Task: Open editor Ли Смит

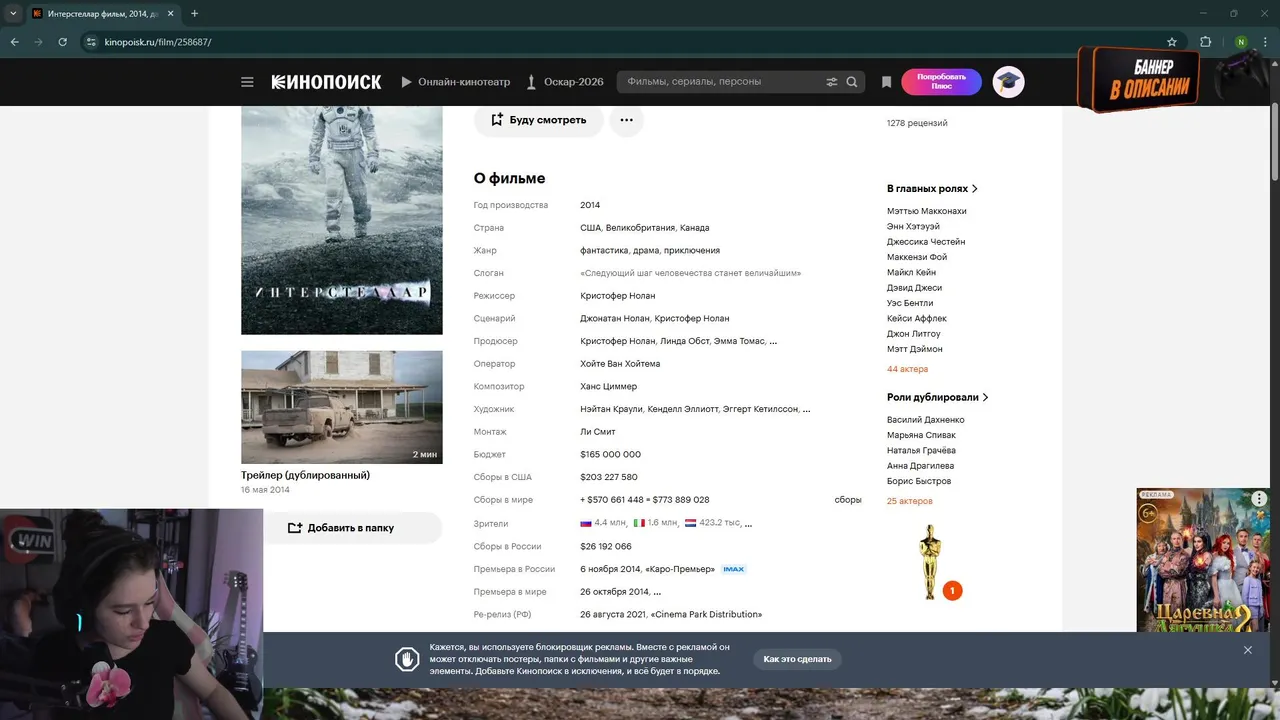Action: pyautogui.click(x=598, y=432)
